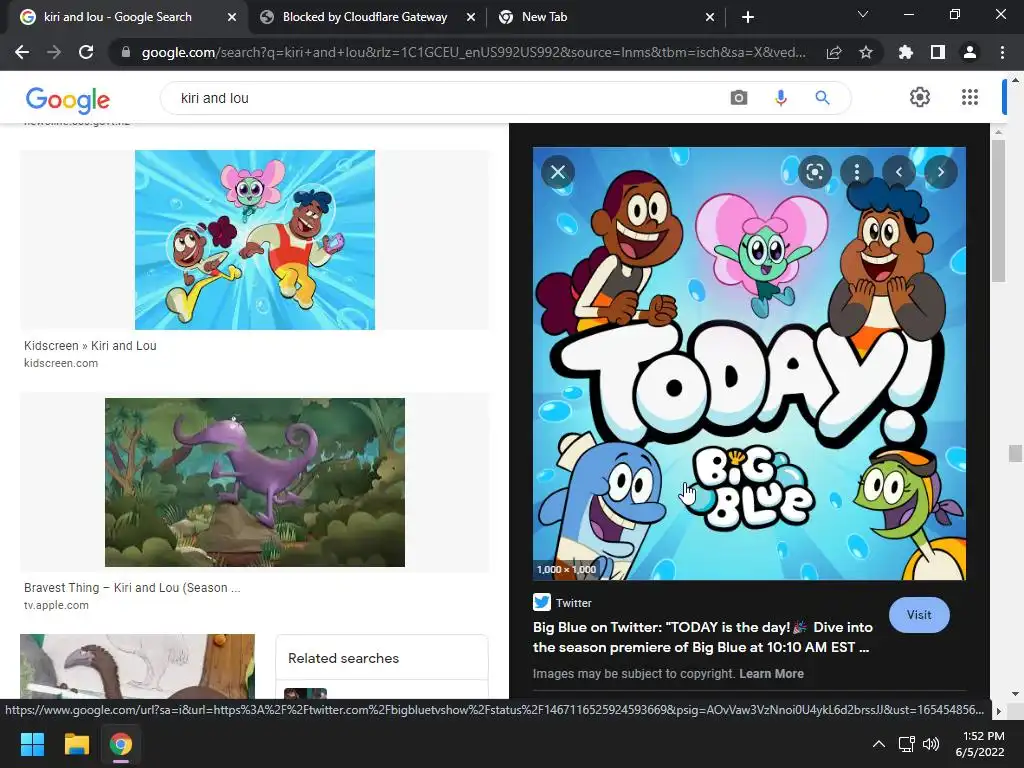Select the Kidscreen cartoon thumbnail
1024x768 pixels.
255,240
